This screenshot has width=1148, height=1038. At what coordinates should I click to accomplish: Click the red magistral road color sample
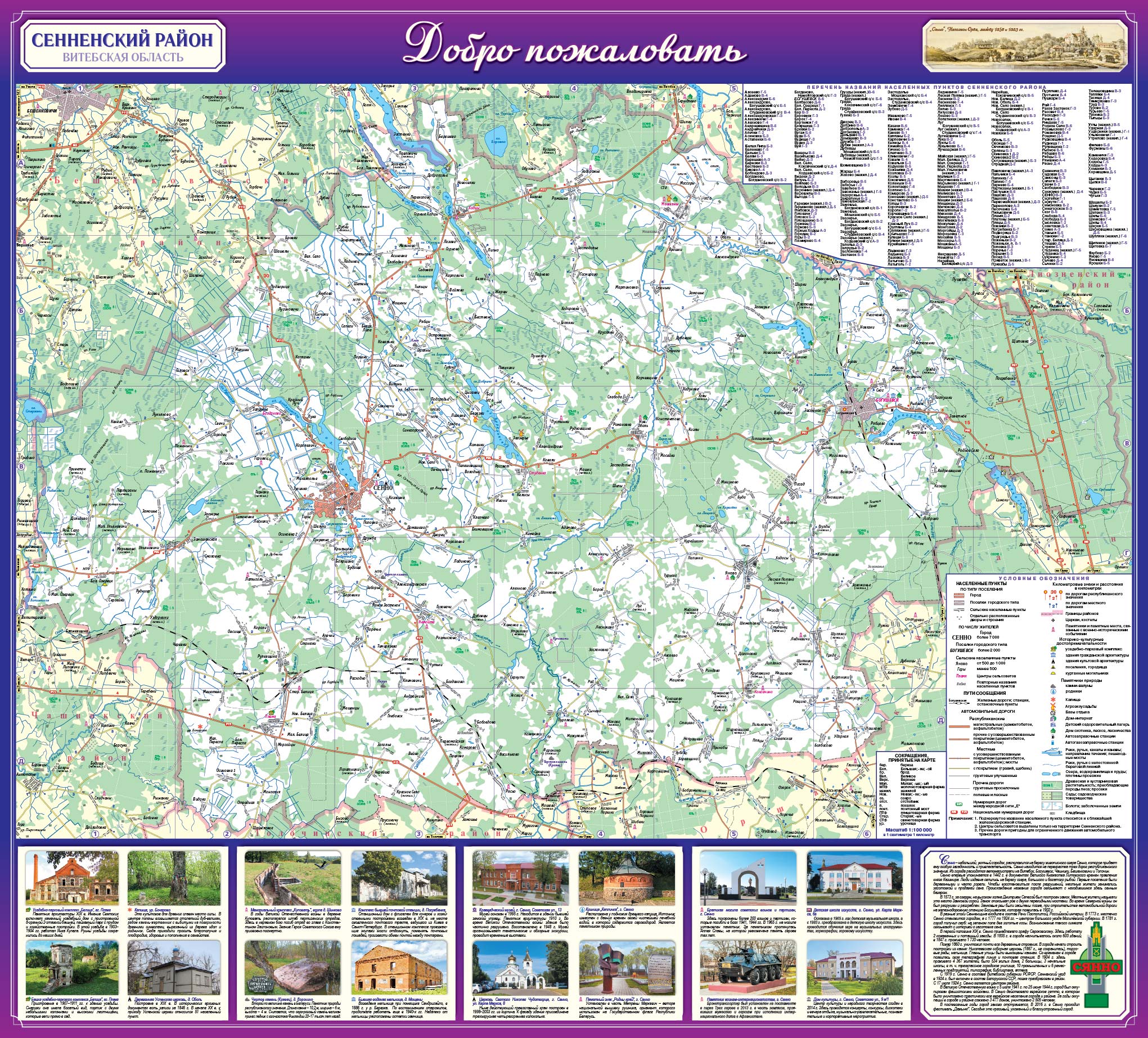coord(960,727)
